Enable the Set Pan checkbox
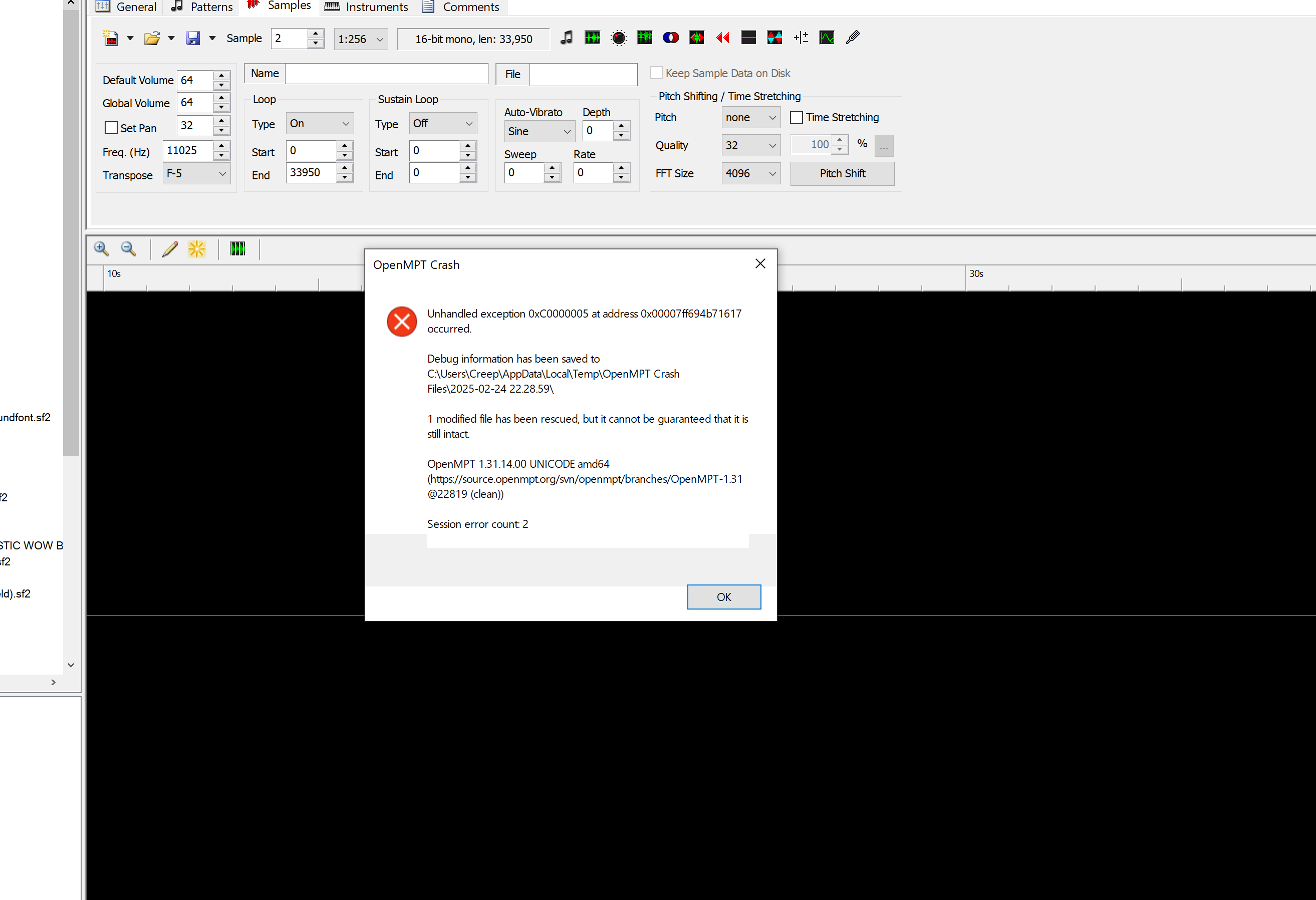Image resolution: width=1316 pixels, height=900 pixels. pyautogui.click(x=112, y=128)
